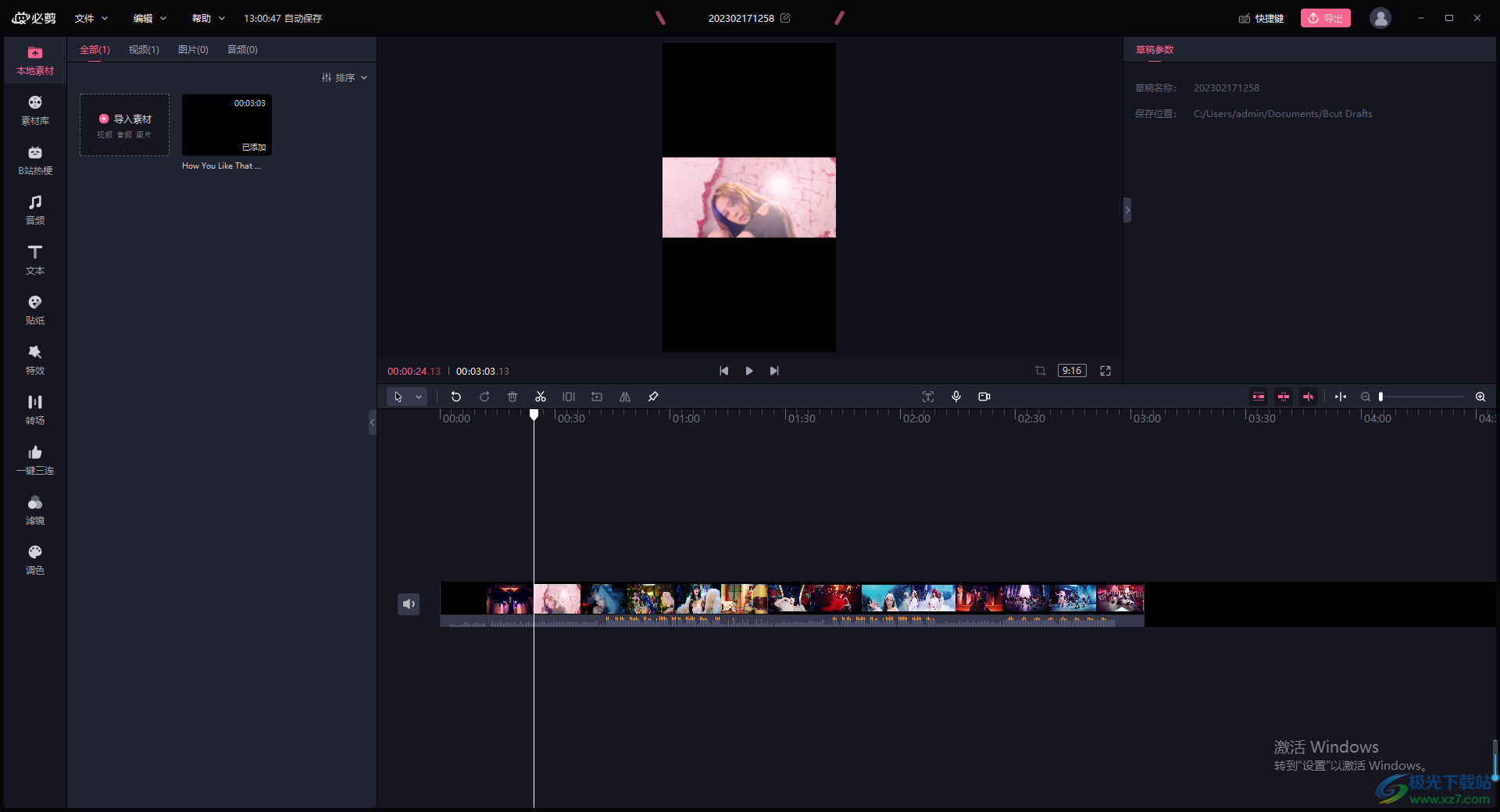Click the reverse clip icon in toolbar
Screen dimensions: 1500x812
tap(597, 397)
